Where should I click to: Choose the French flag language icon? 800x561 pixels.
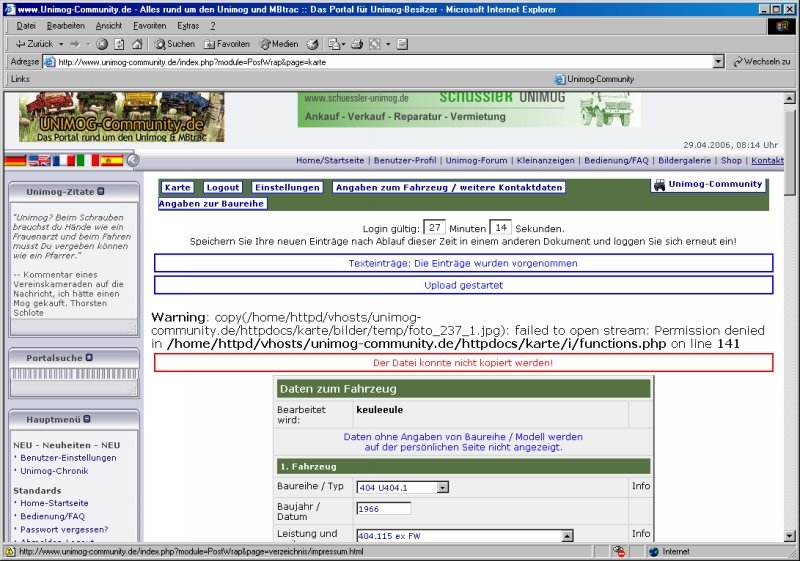point(63,160)
